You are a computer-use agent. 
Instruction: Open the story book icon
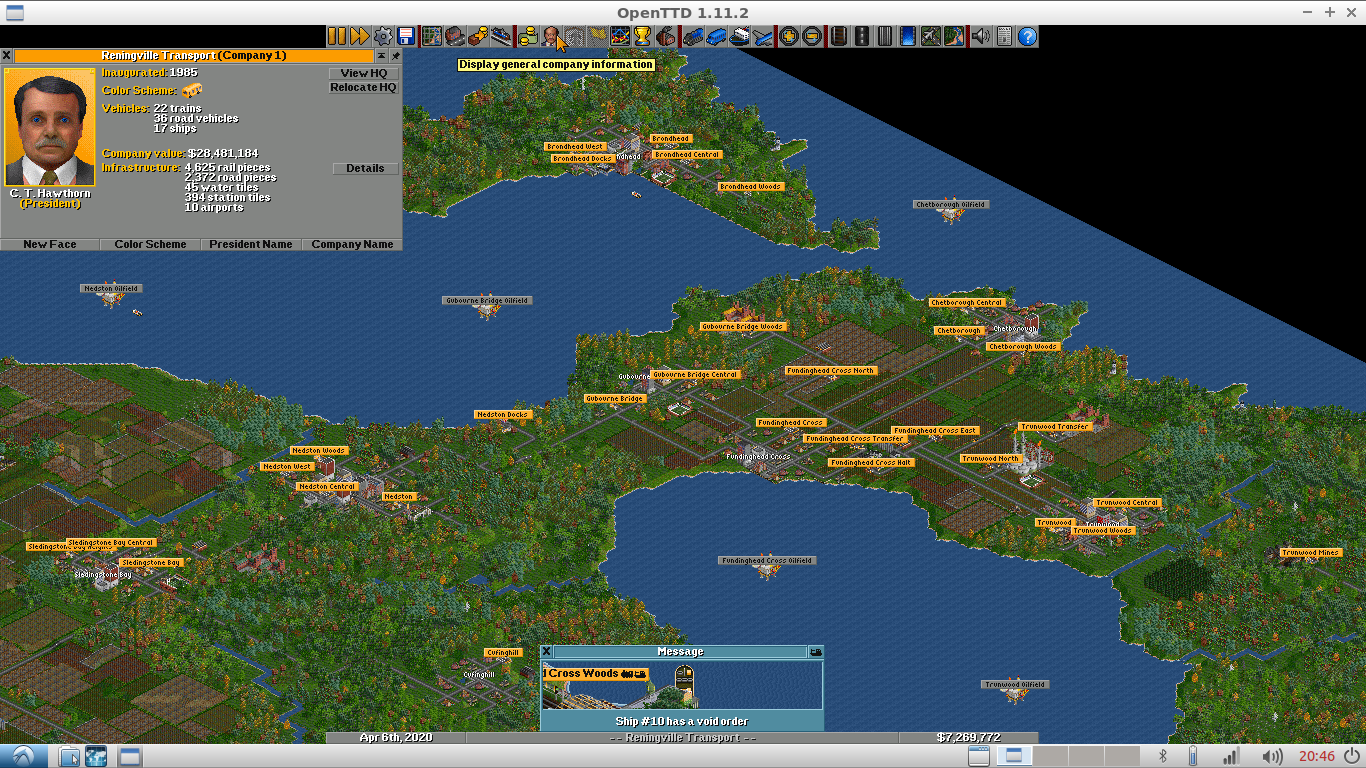pos(574,36)
